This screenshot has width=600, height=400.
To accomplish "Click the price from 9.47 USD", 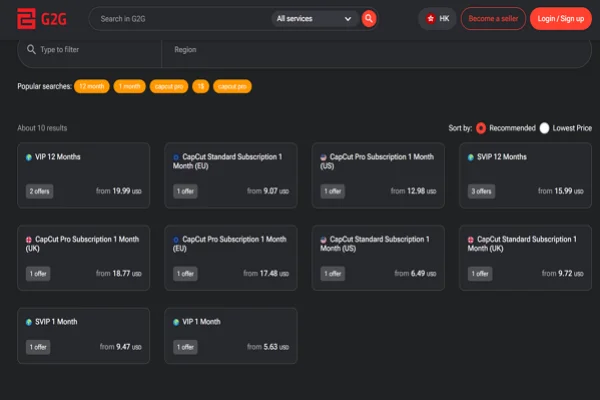I will pyautogui.click(x=121, y=347).
